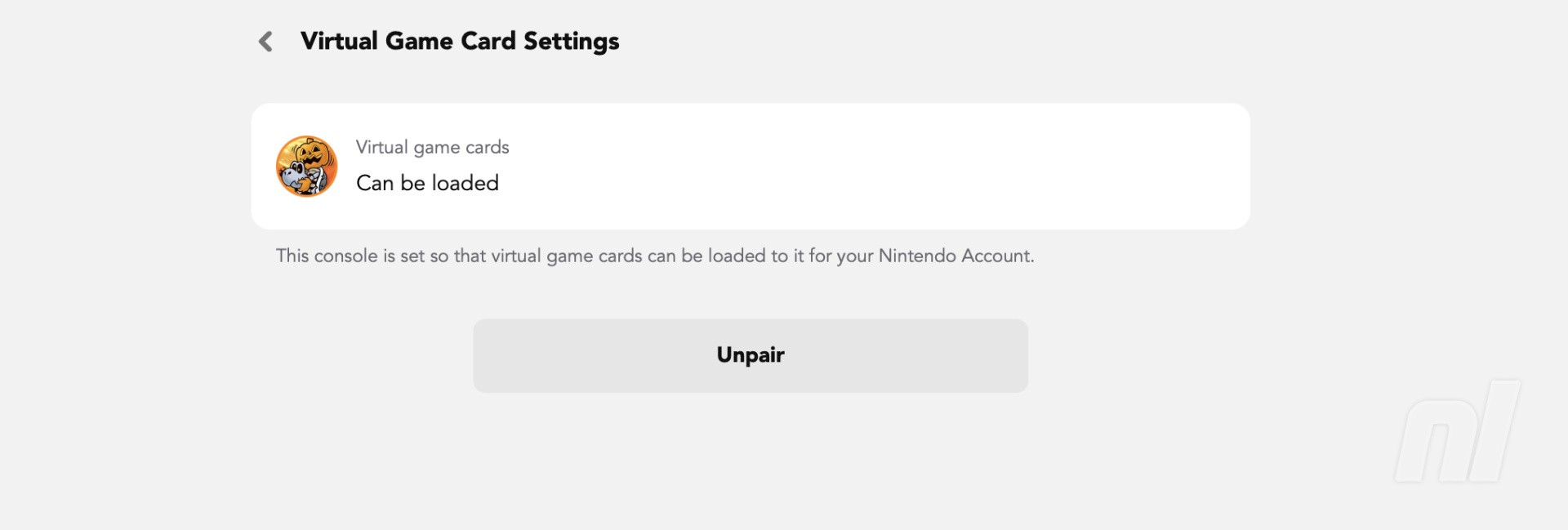1568x530 pixels.
Task: Click the round avatar beside "Can be loaded"
Action: (x=307, y=167)
